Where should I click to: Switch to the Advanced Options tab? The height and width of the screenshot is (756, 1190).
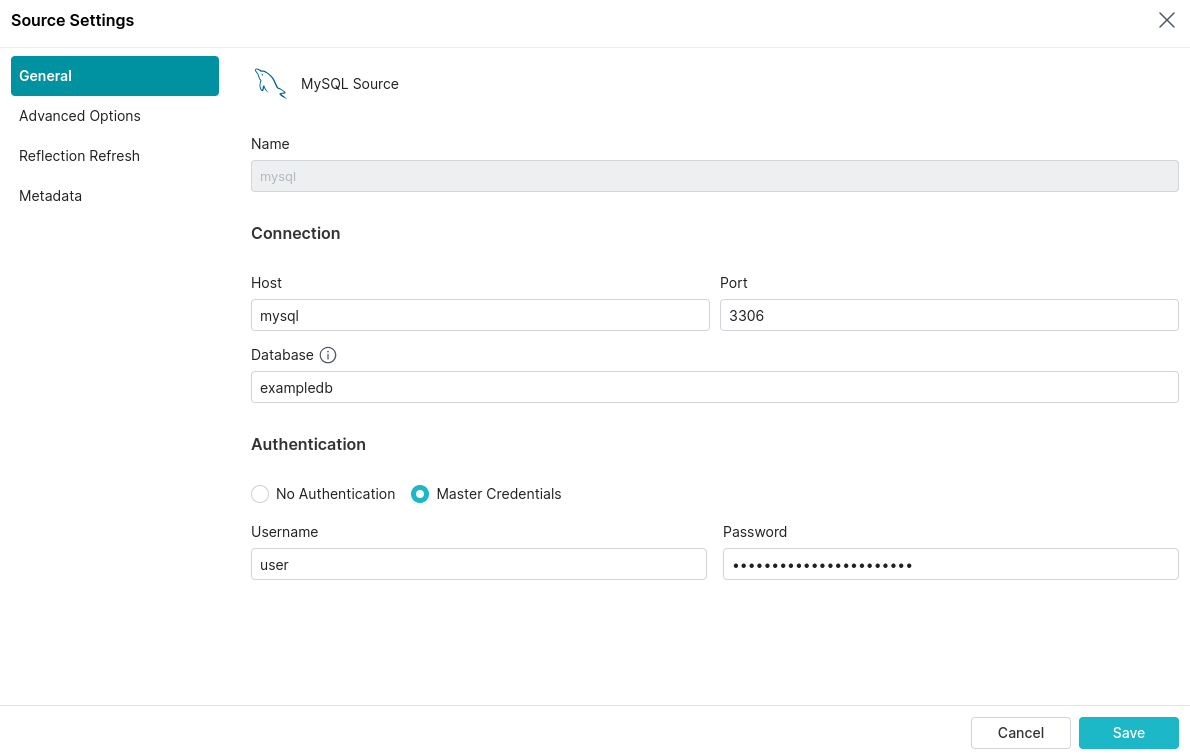(x=79, y=116)
